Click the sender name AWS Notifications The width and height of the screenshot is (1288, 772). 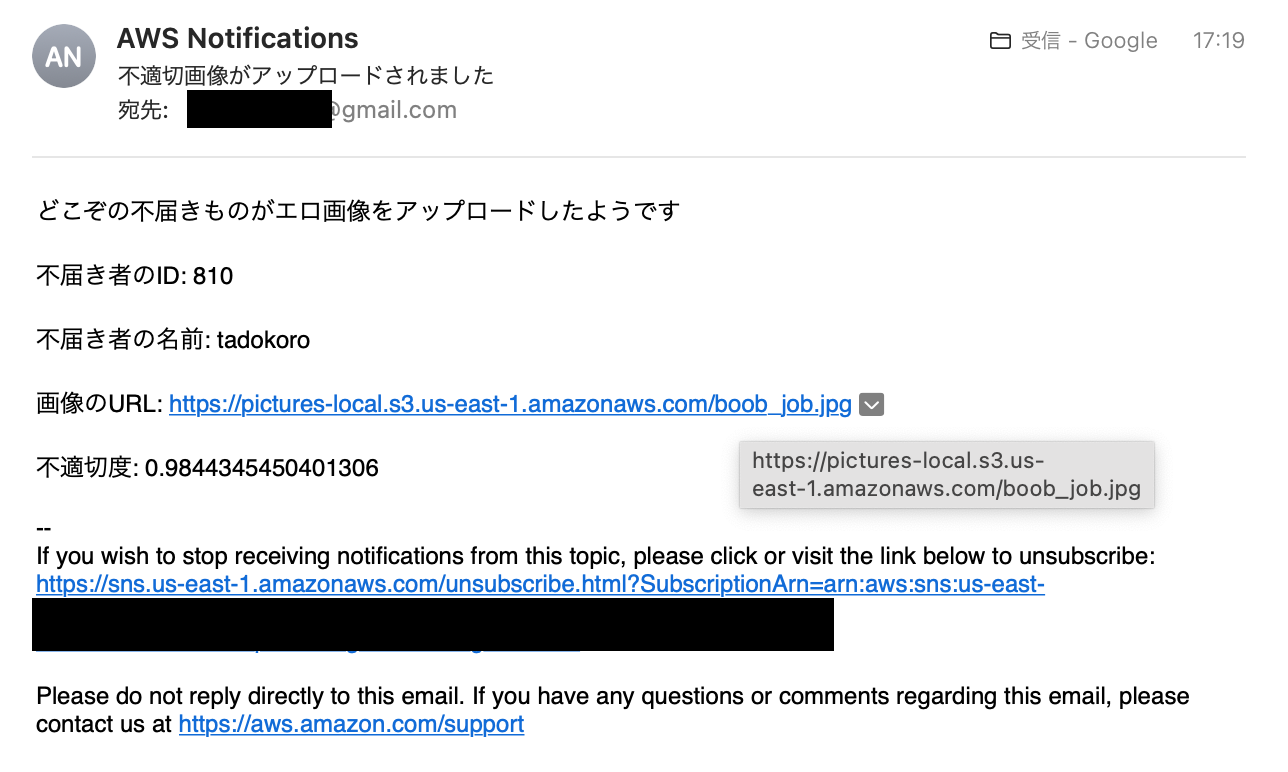pos(237,39)
